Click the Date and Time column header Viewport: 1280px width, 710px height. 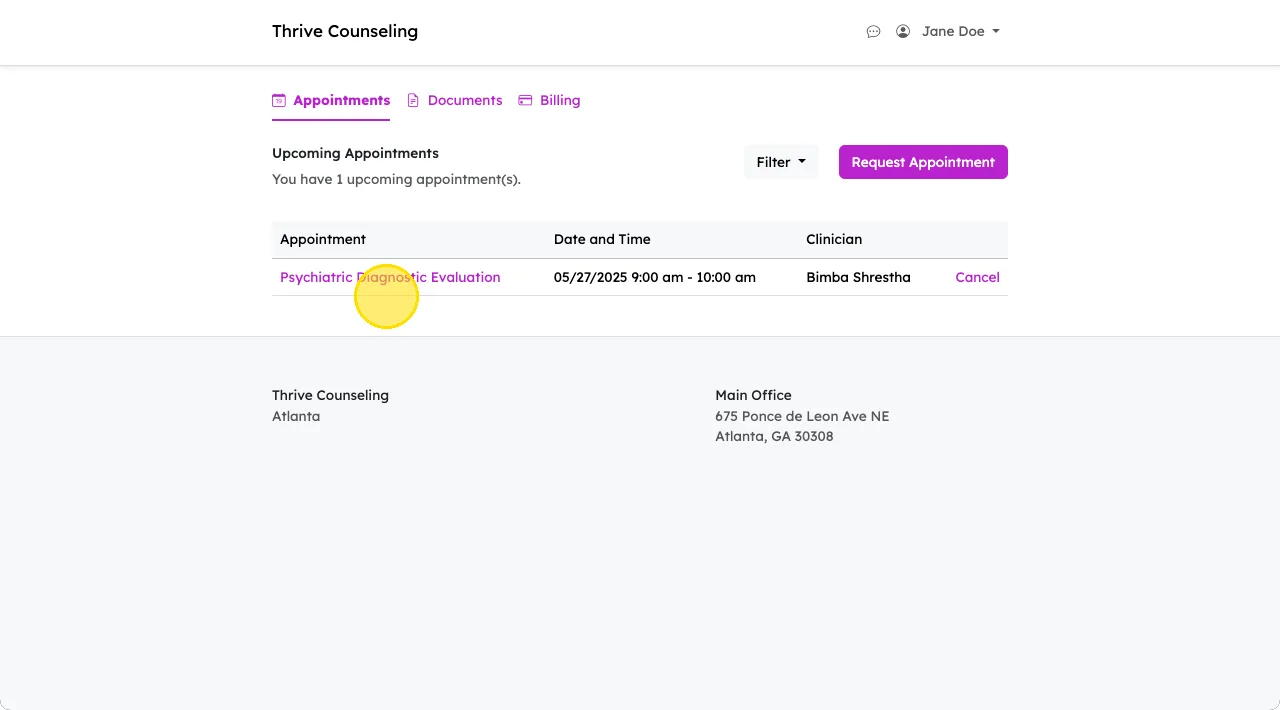point(602,240)
